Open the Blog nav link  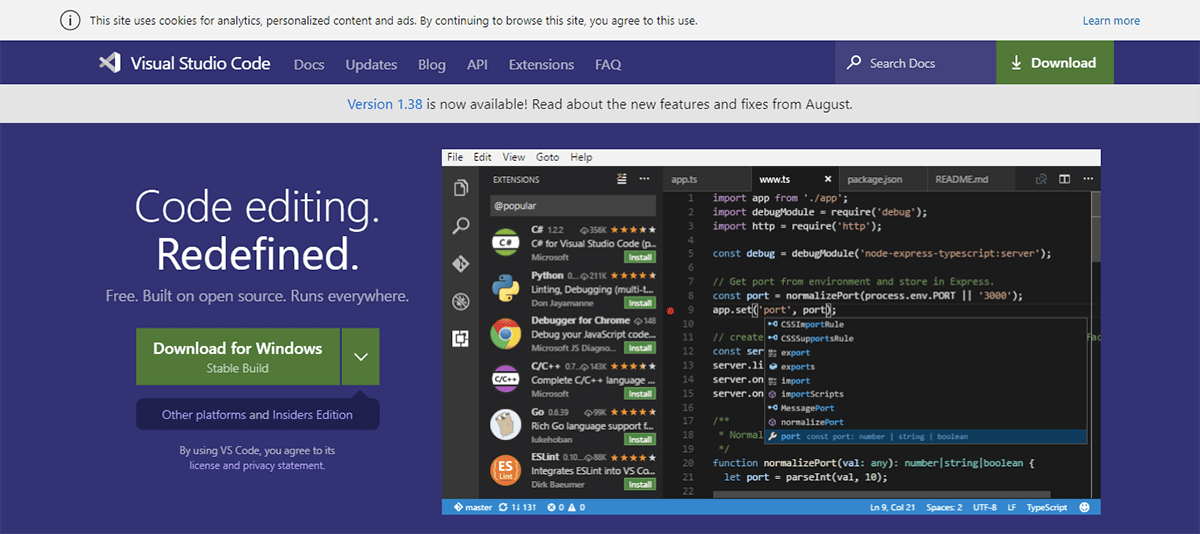pyautogui.click(x=432, y=64)
